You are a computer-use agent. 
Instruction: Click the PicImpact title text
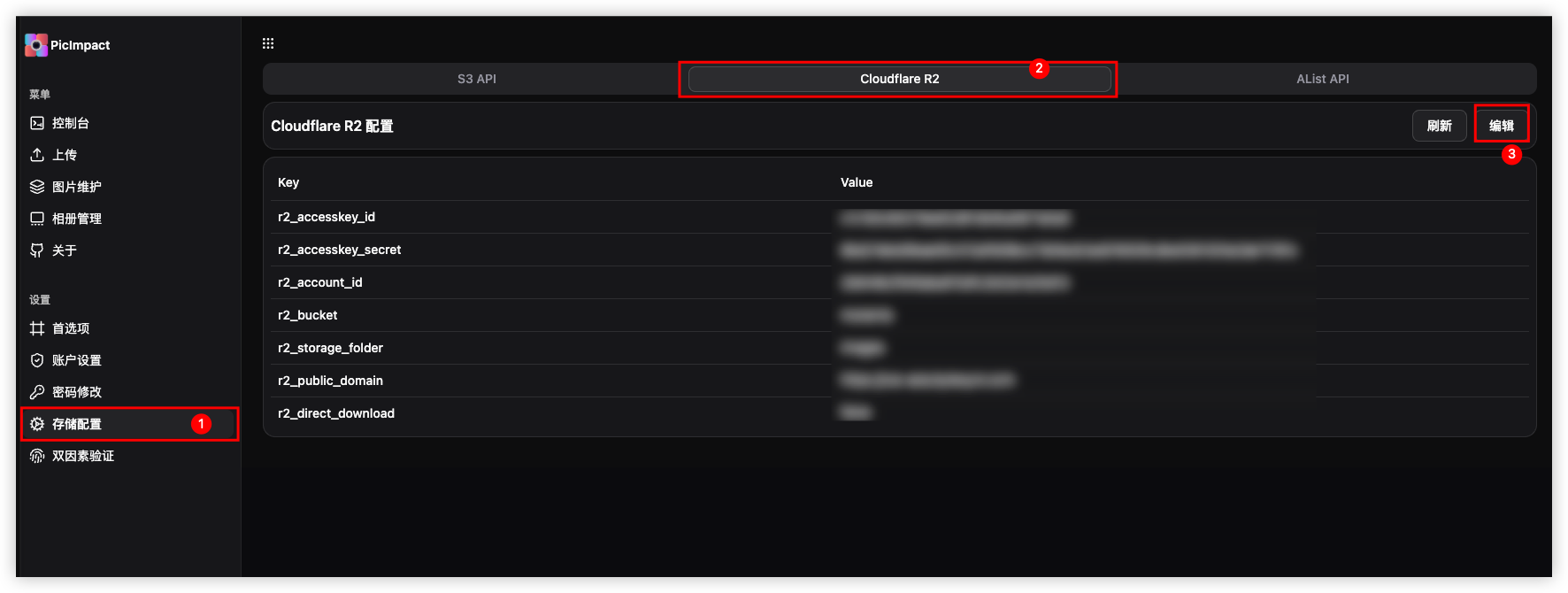click(80, 45)
